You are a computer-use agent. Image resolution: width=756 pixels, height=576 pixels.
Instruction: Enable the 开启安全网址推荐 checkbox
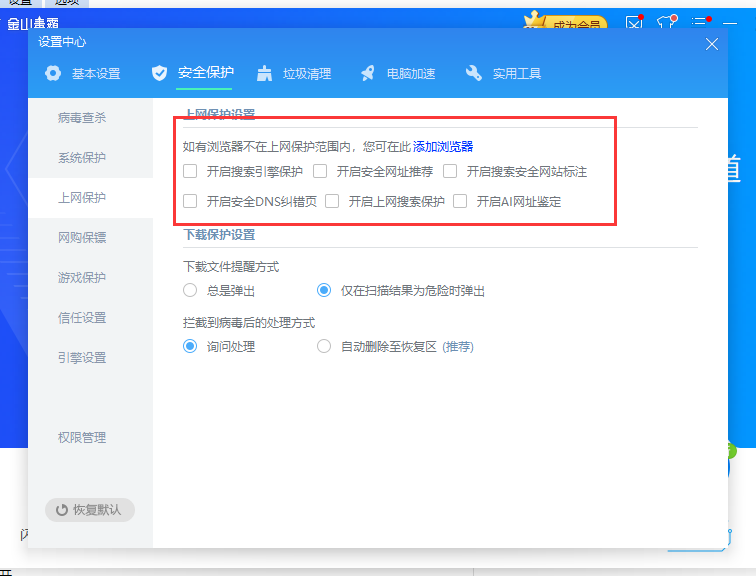320,171
